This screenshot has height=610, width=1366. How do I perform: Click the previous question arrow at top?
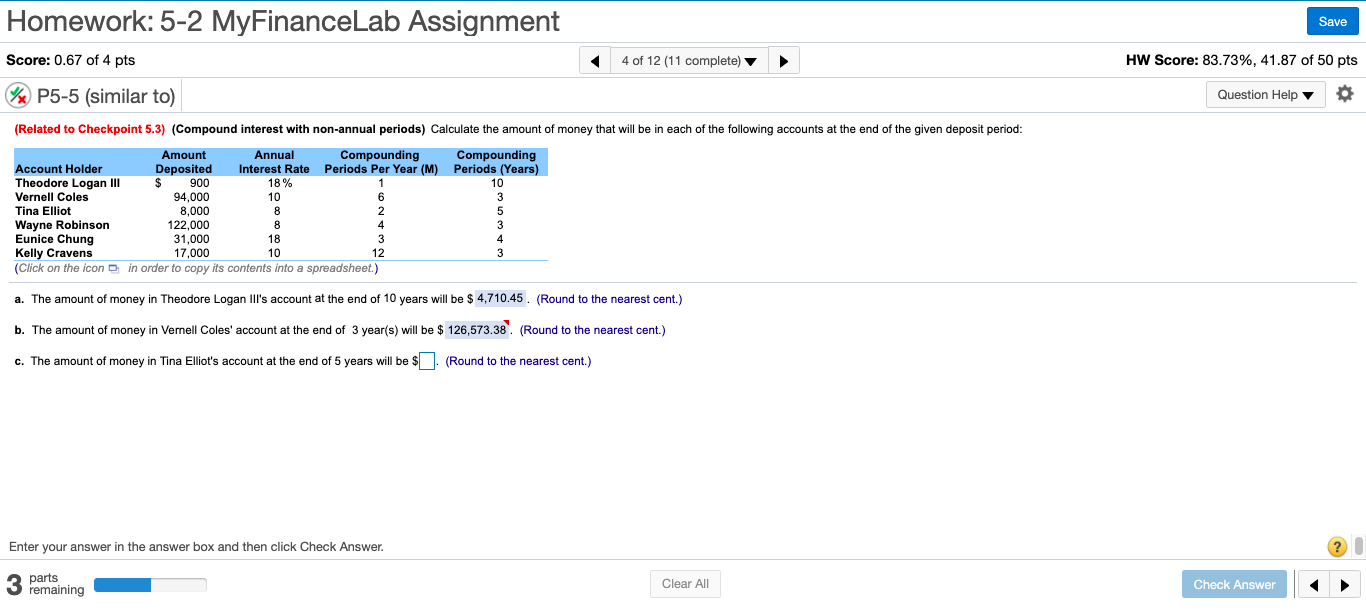[594, 59]
